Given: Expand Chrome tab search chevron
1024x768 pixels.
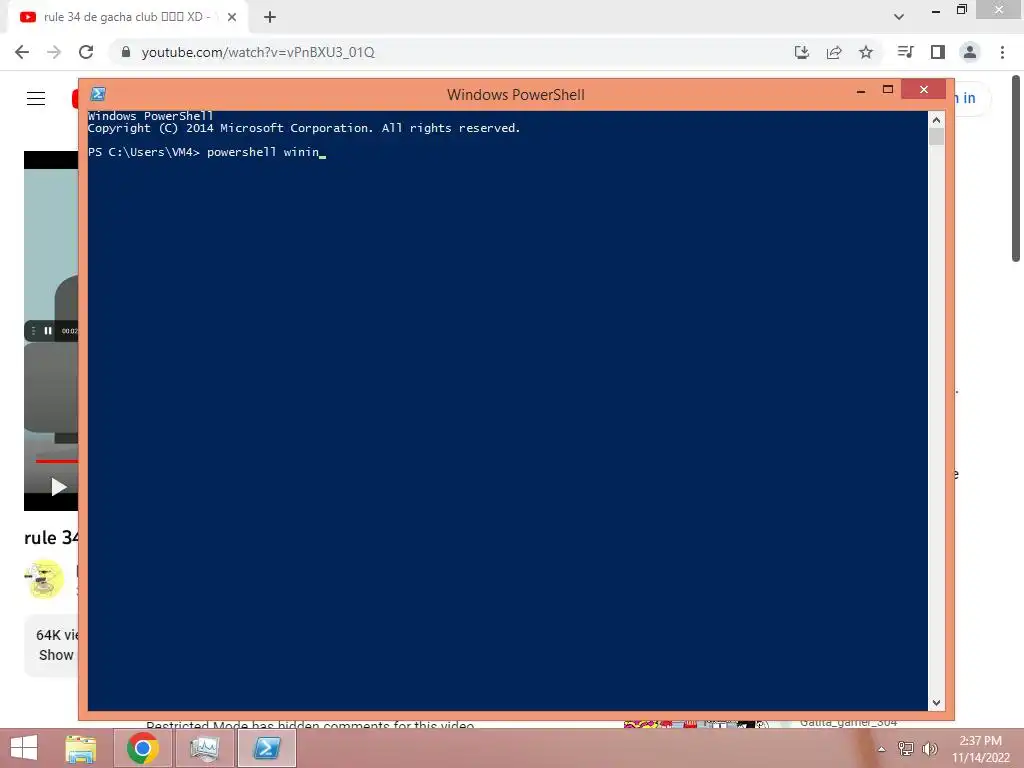Looking at the screenshot, I should coord(899,17).
